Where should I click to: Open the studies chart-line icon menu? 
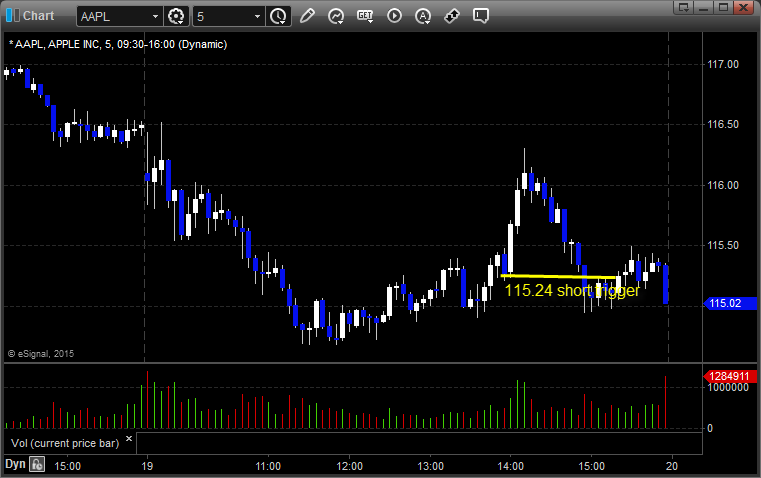[x=336, y=16]
